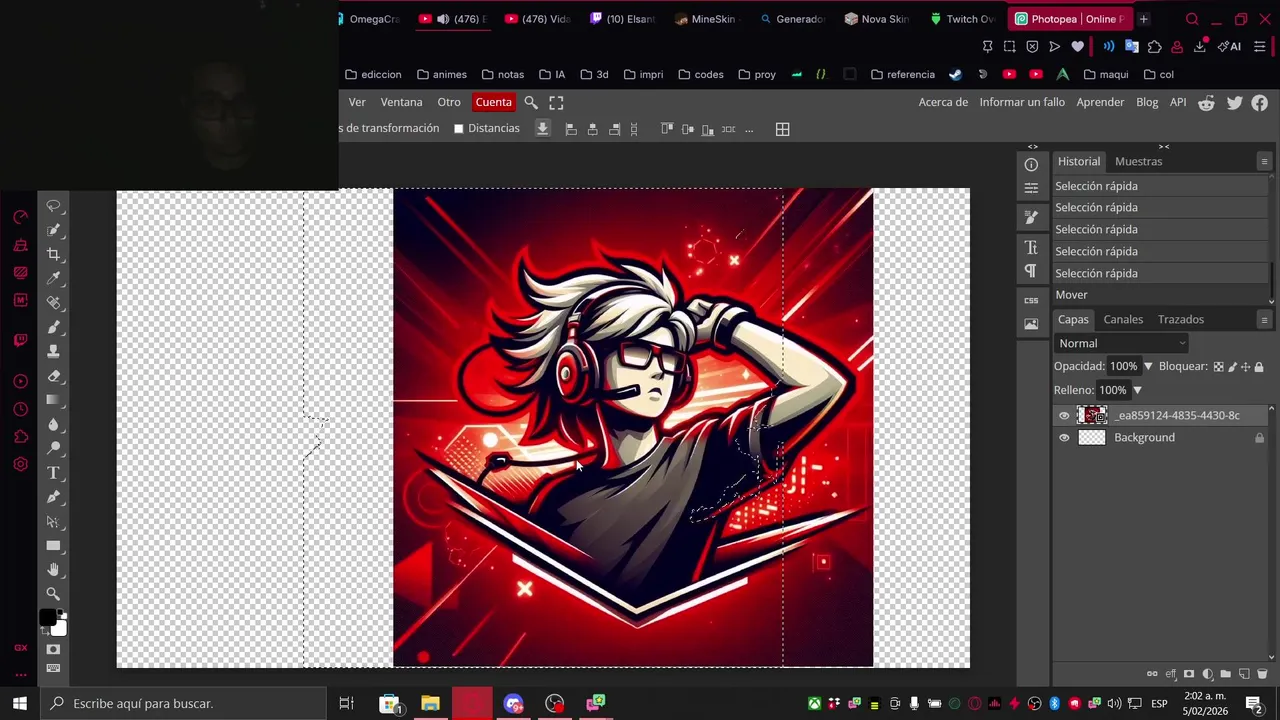The height and width of the screenshot is (720, 1280).
Task: Select the Type text tool
Action: pos(54,472)
